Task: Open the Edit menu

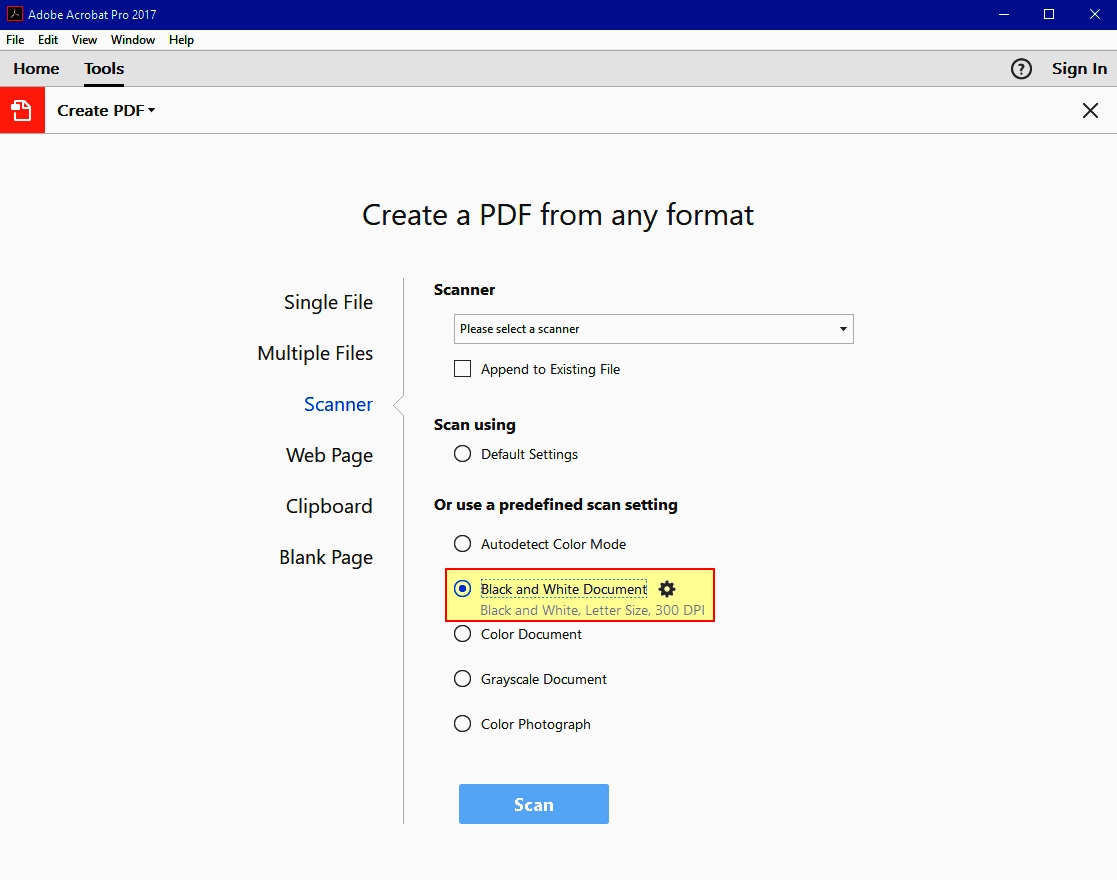Action: pyautogui.click(x=48, y=40)
